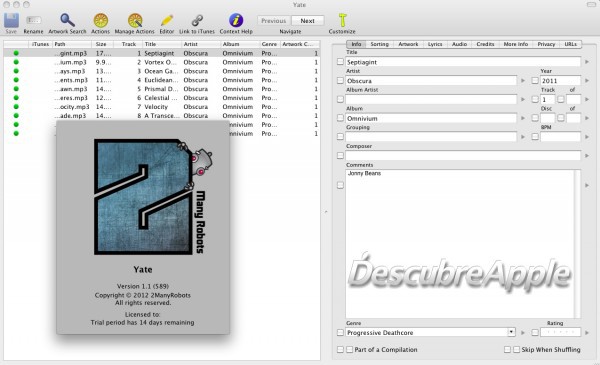Sort by the Size column header
Viewport: 600px width, 365px height.
103,44
